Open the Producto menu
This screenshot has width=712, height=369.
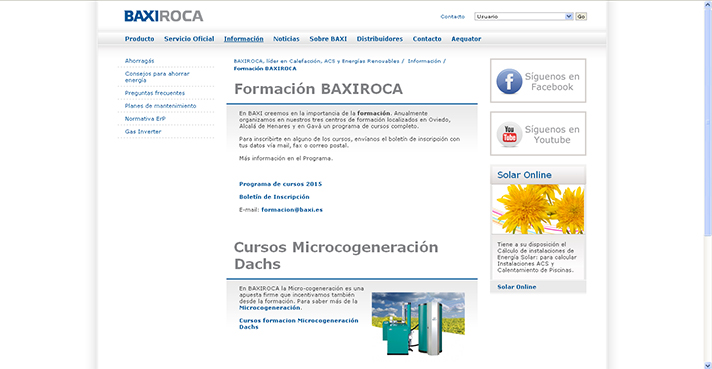139,39
